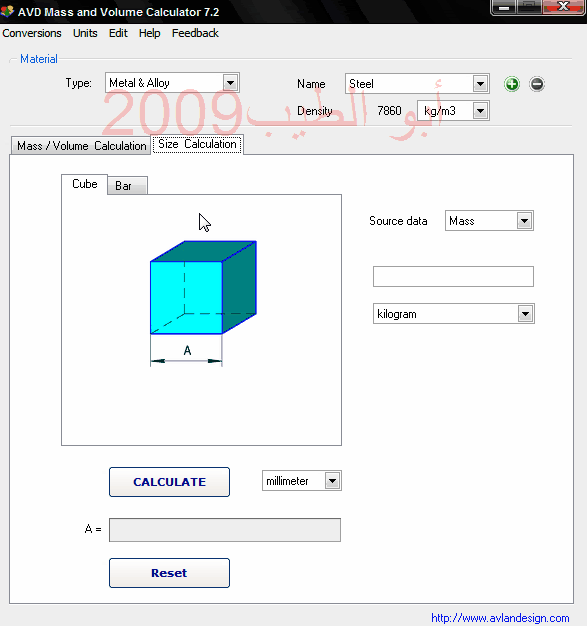Image resolution: width=587 pixels, height=626 pixels.
Task: Open the Help menu
Action: coord(150,33)
